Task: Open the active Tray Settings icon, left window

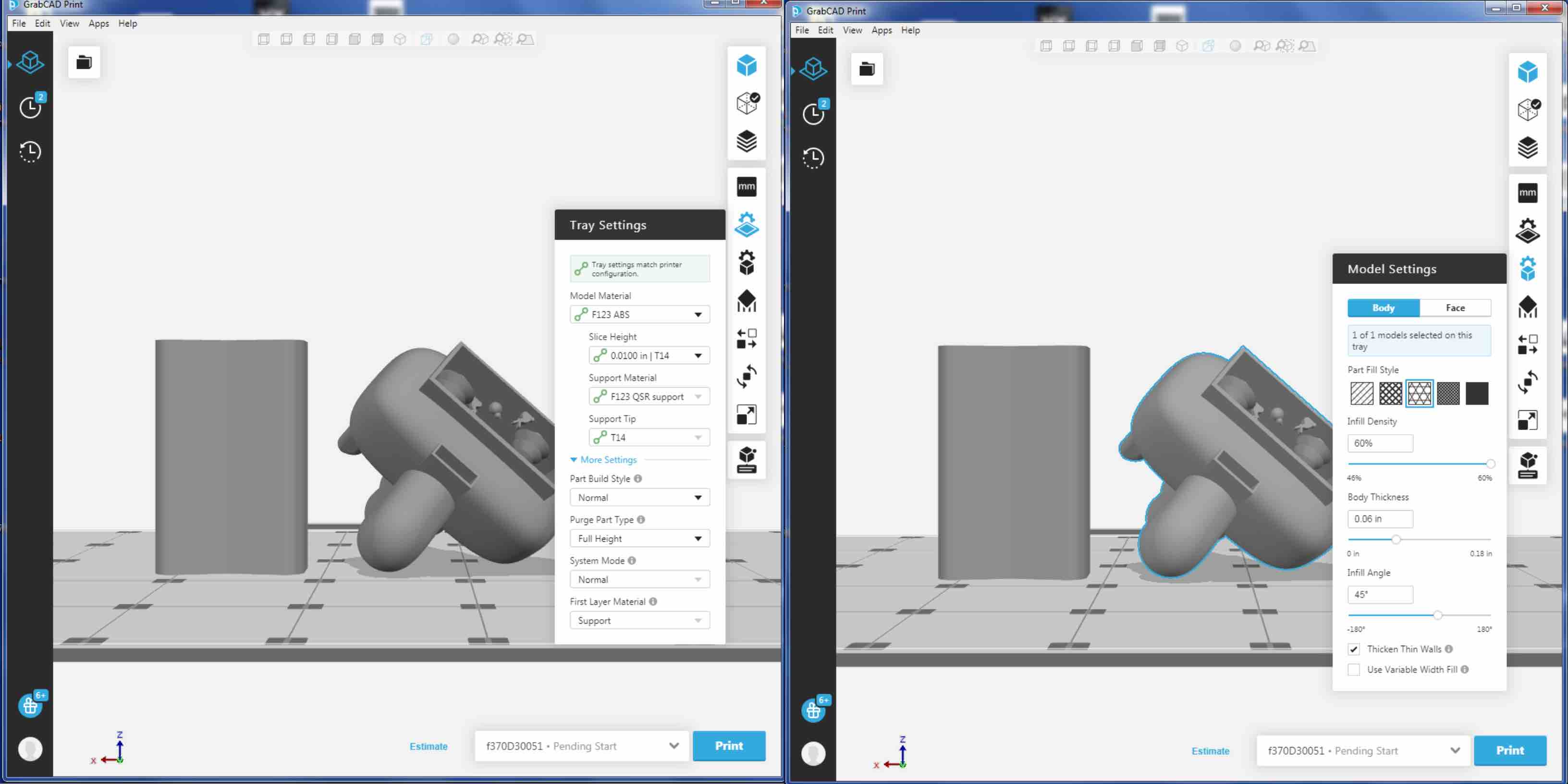Action: [x=746, y=225]
